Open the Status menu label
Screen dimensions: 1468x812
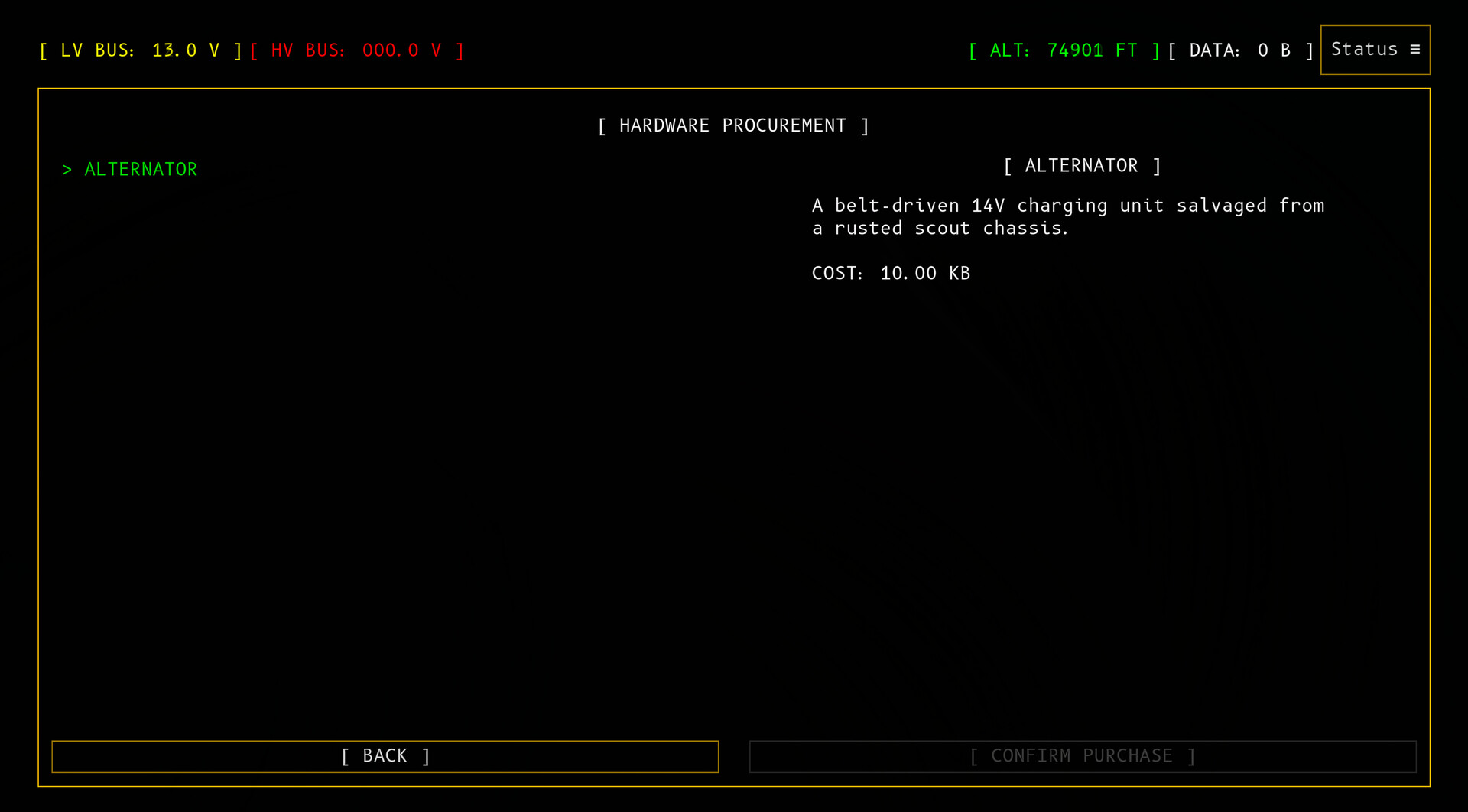coord(1364,50)
